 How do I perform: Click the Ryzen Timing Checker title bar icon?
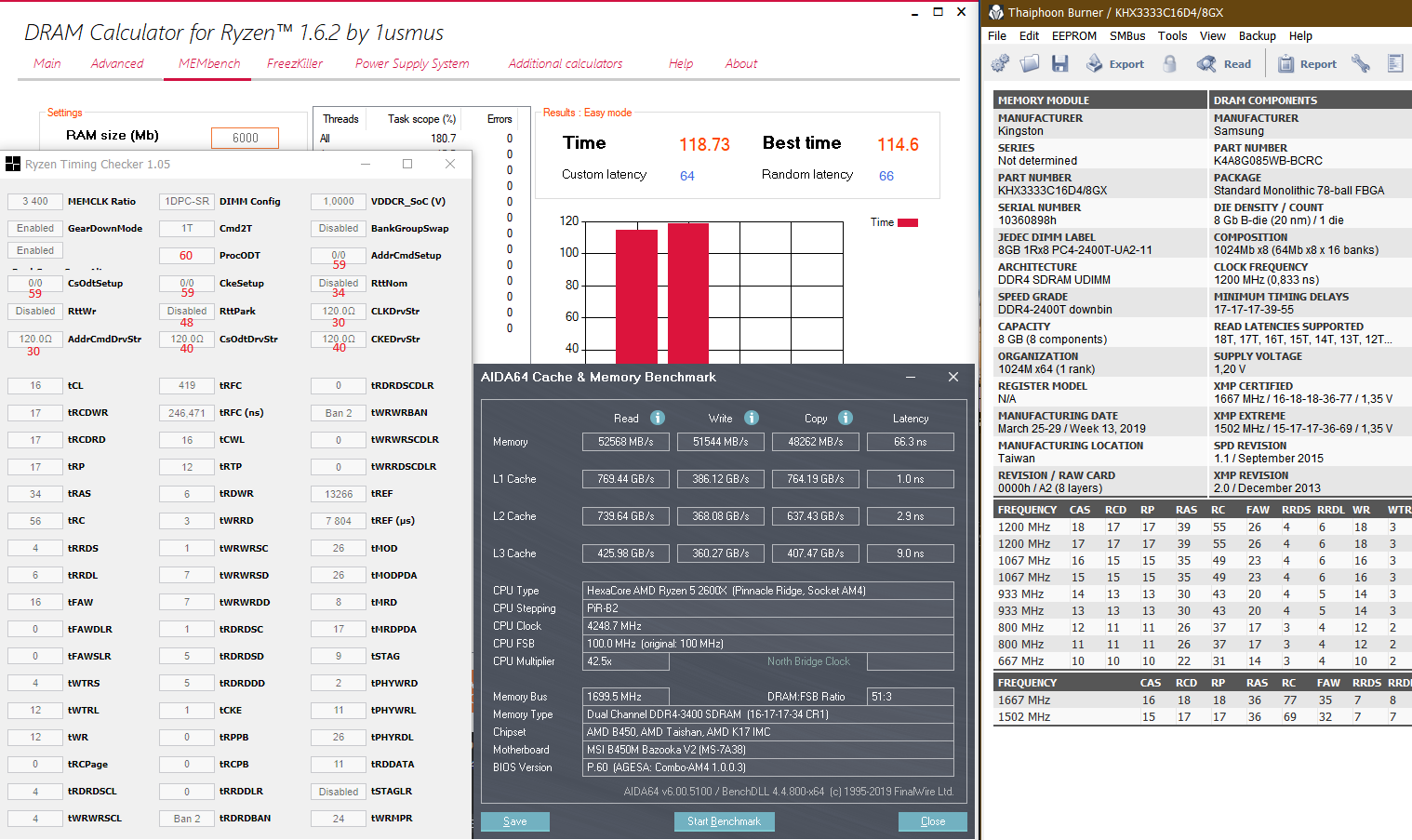tap(13, 164)
